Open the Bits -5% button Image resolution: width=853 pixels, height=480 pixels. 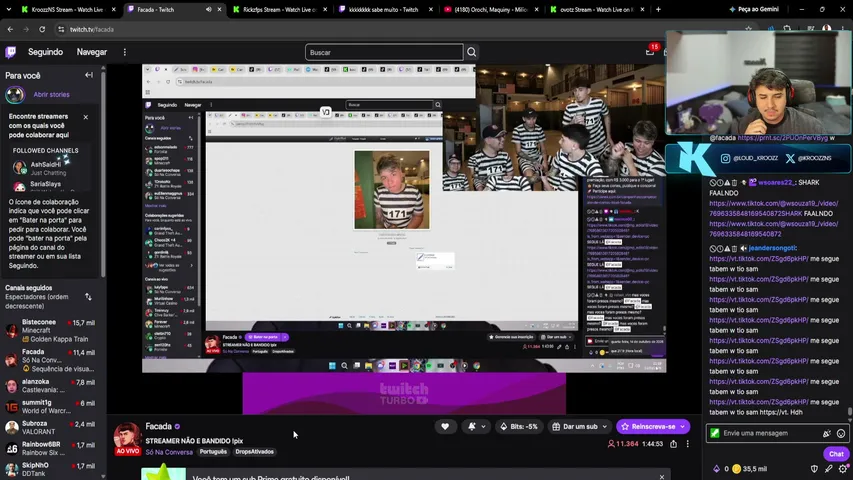(x=519, y=427)
